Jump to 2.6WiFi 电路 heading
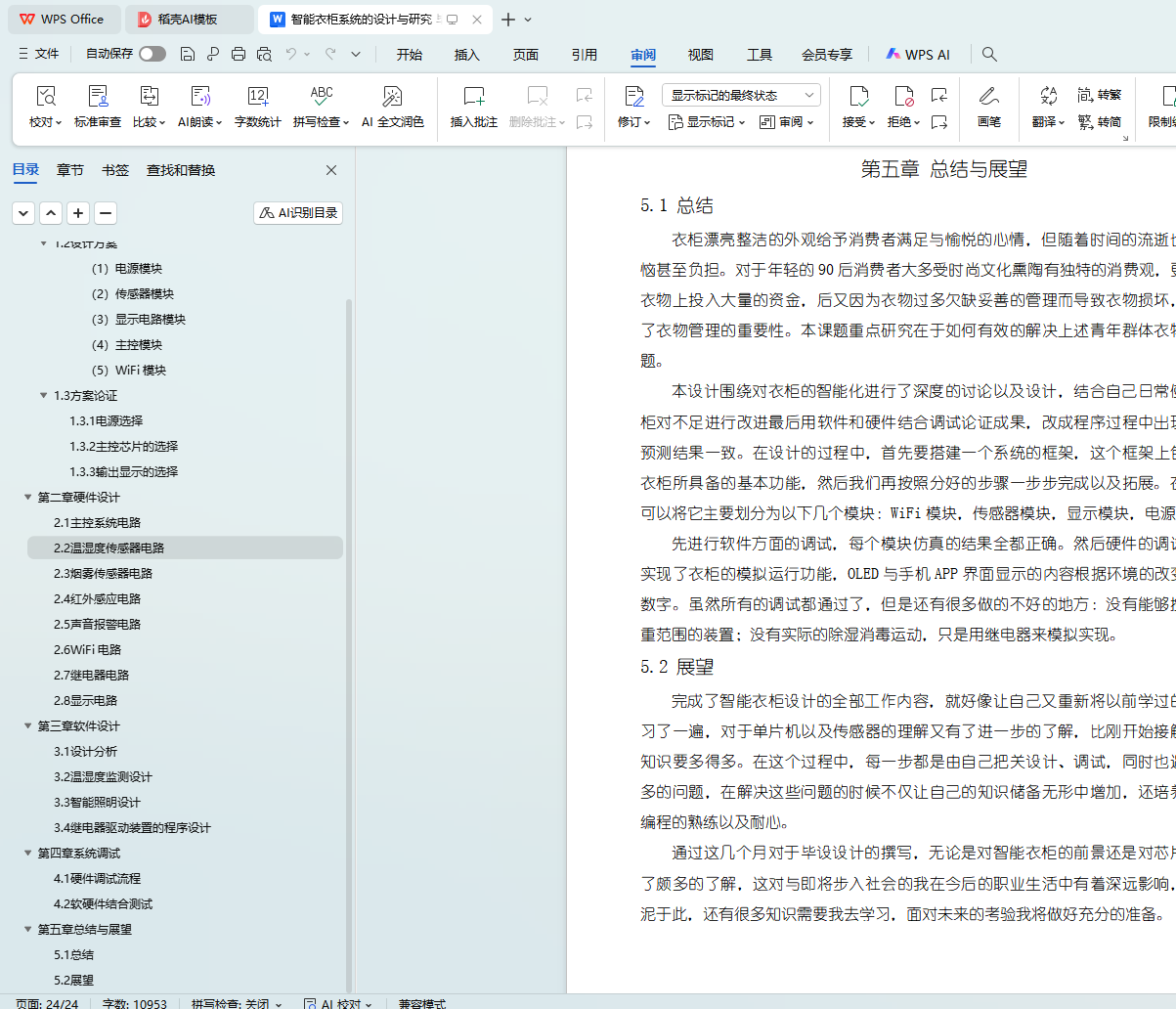Screen dimensions: 1176x1009 tap(88, 650)
